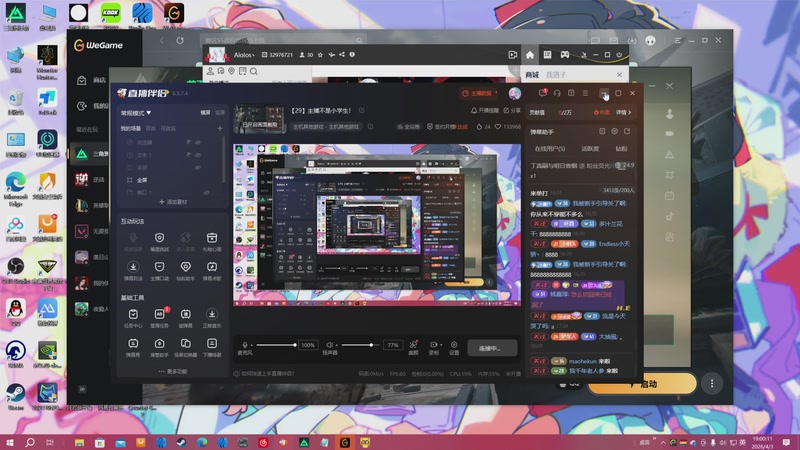Open the 弹幕秀 tool
Viewport: 800px width, 450px height.
(x=133, y=347)
